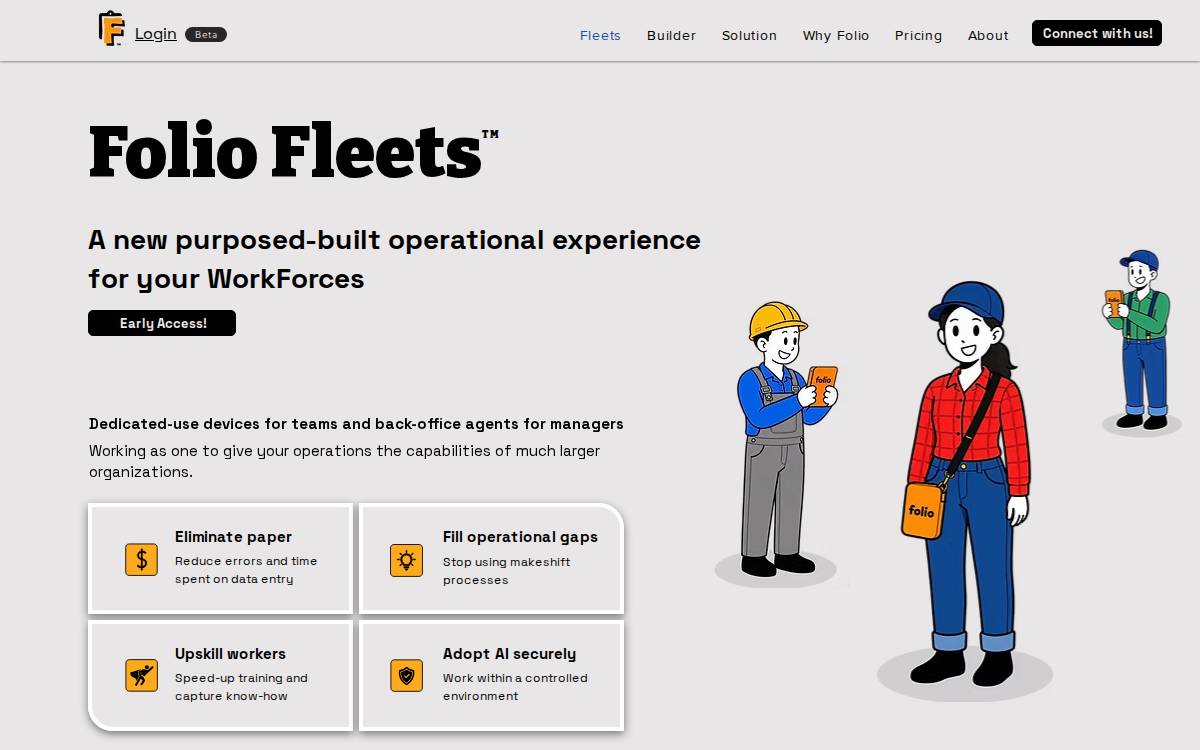Click the 'Dedicated-use devices for teams' line
This screenshot has height=750, width=1200.
pos(356,424)
